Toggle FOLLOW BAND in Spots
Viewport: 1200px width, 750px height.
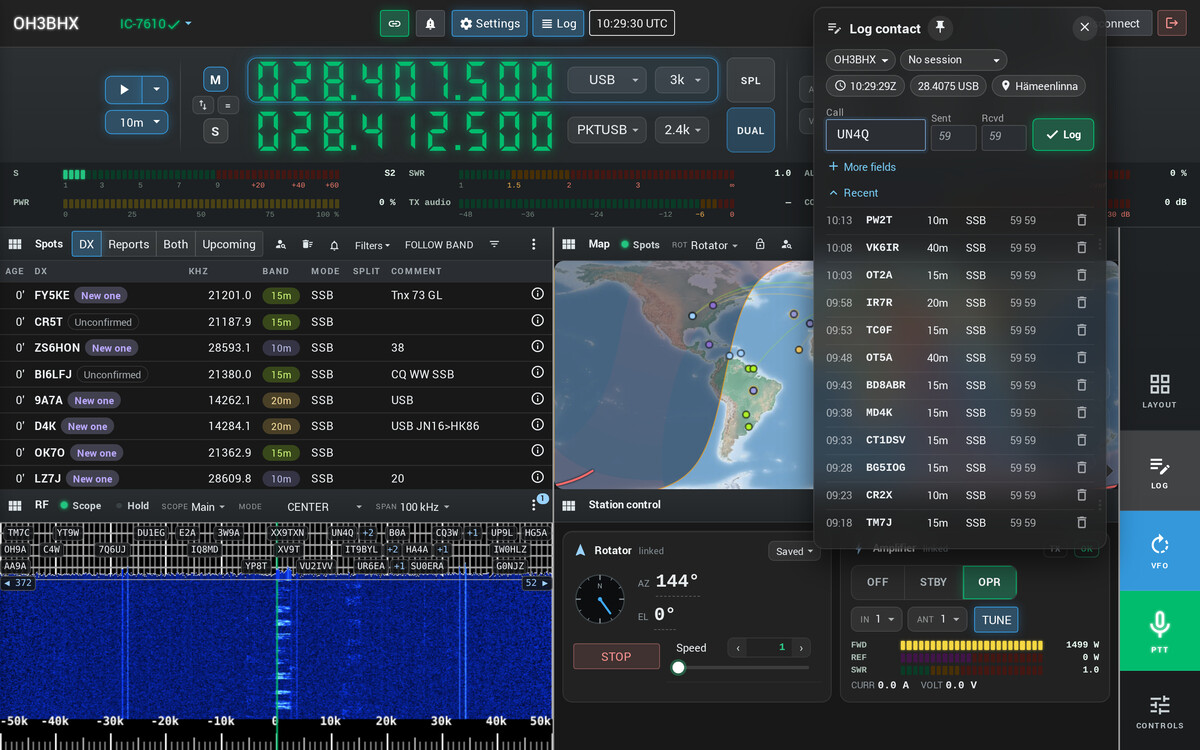tap(439, 244)
